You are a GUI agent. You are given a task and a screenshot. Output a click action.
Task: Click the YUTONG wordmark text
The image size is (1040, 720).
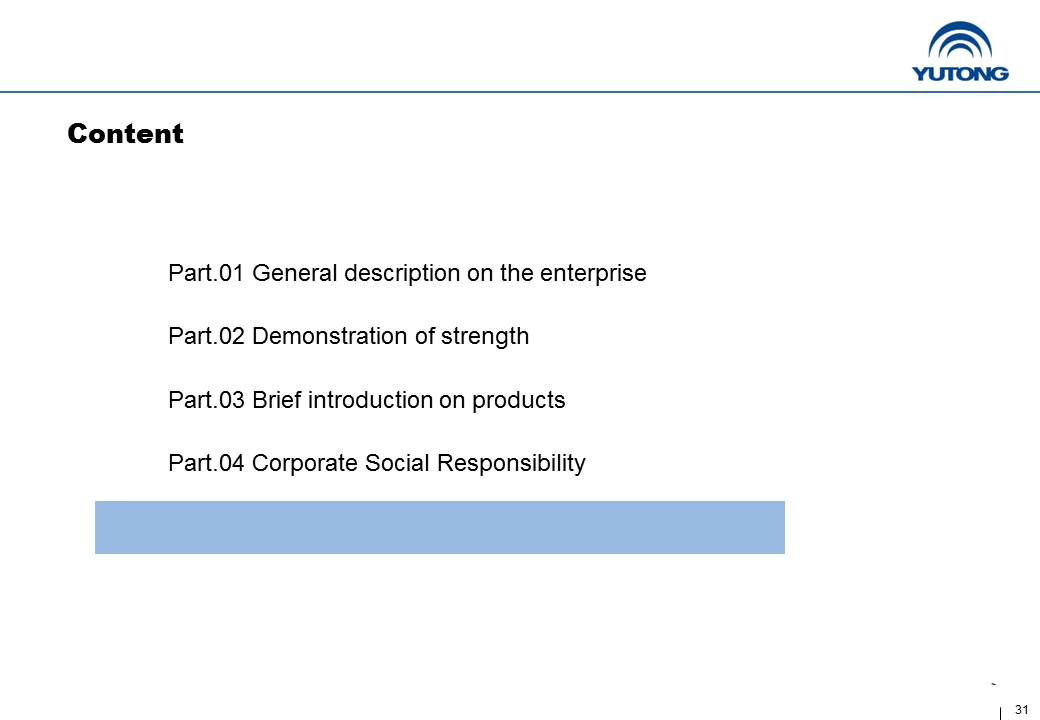click(960, 73)
